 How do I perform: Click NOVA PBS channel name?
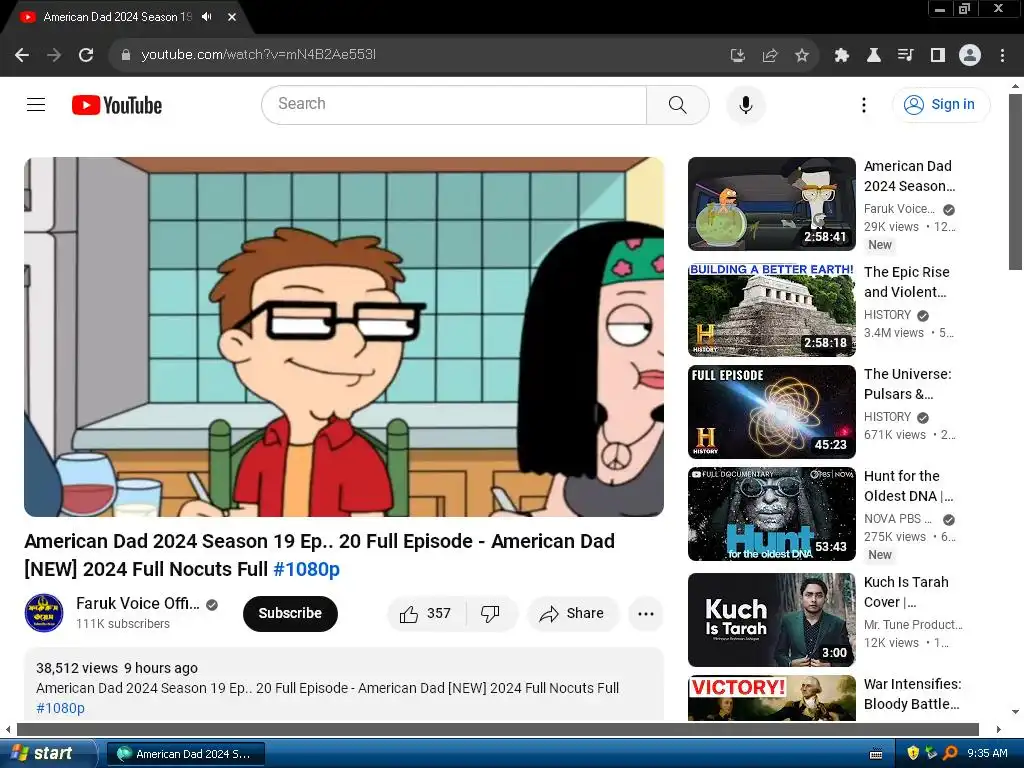(x=898, y=519)
